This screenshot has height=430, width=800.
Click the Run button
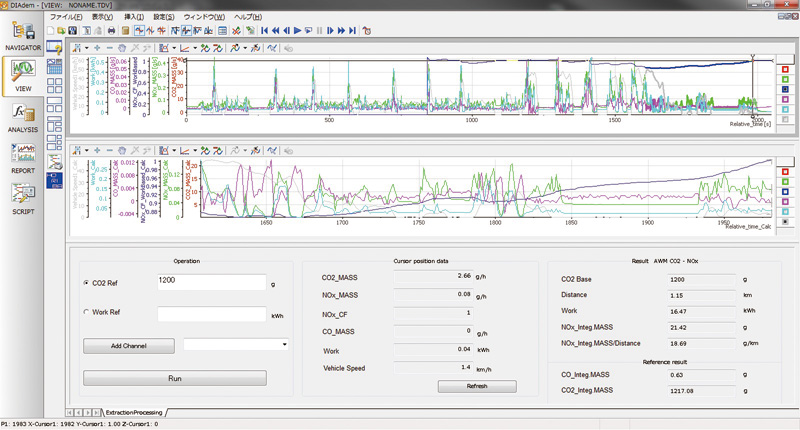174,378
